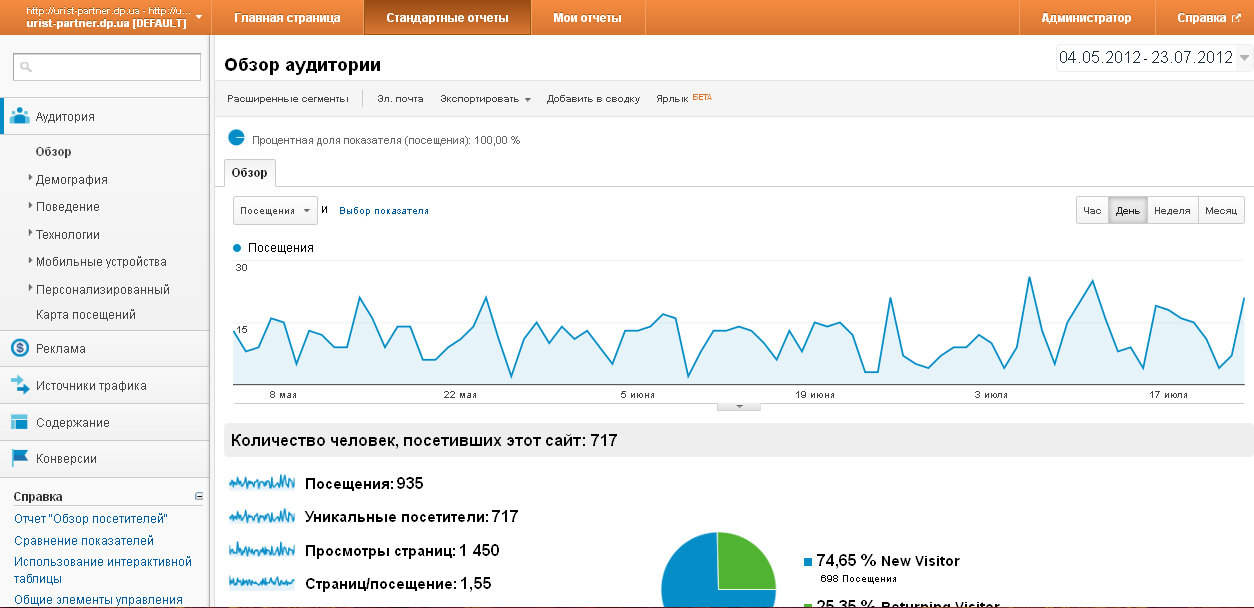Click the percentage share pie icon

point(237,138)
